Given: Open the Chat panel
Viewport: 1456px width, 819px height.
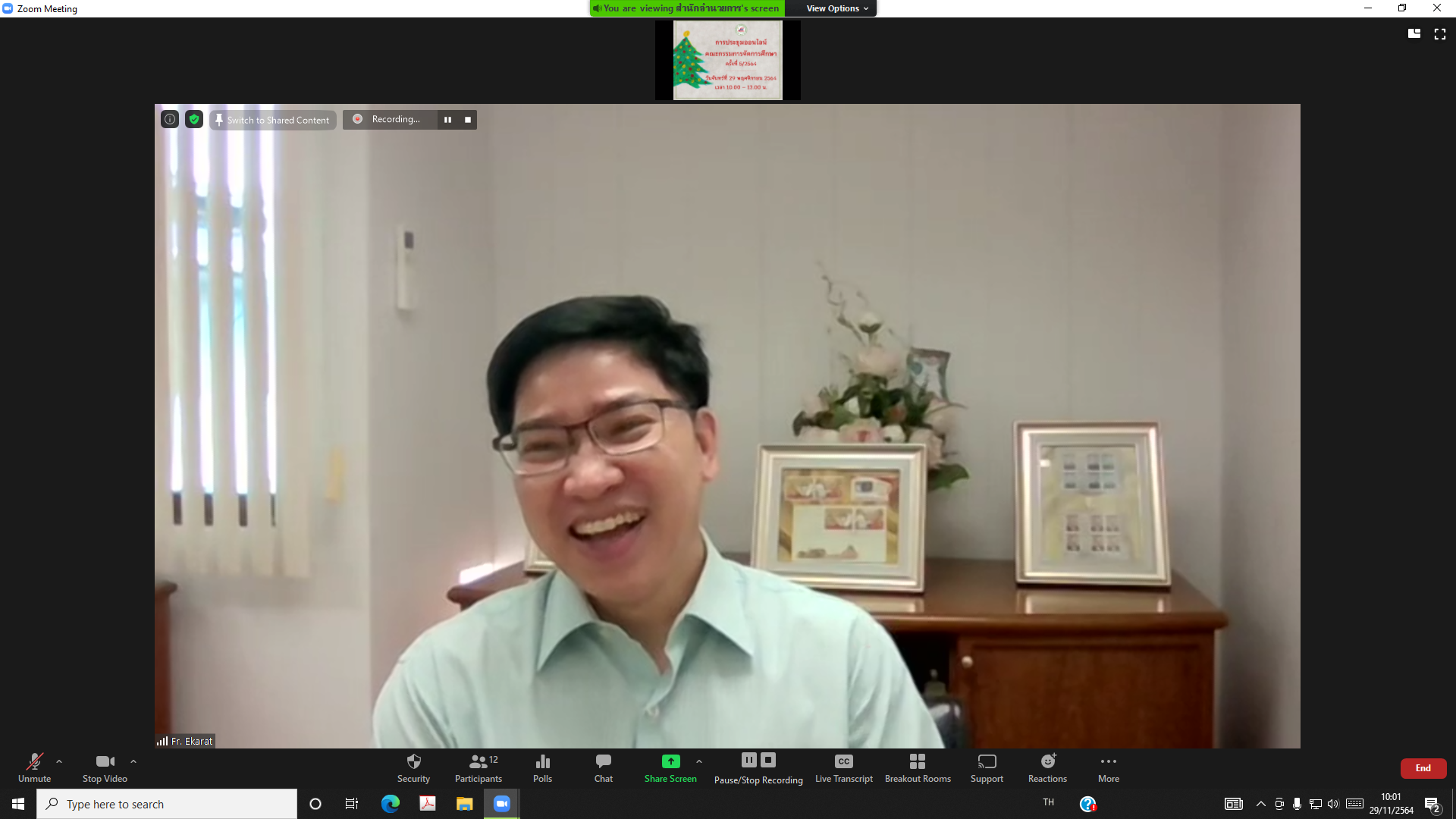Looking at the screenshot, I should coord(604,767).
